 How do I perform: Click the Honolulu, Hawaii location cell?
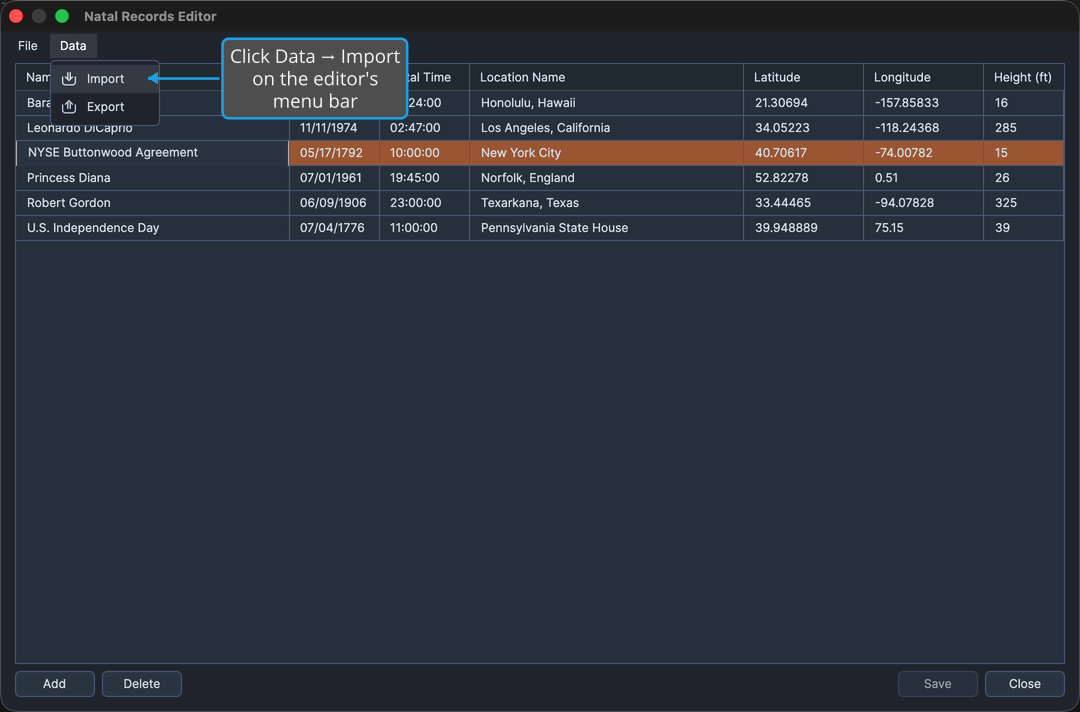[x=606, y=103]
